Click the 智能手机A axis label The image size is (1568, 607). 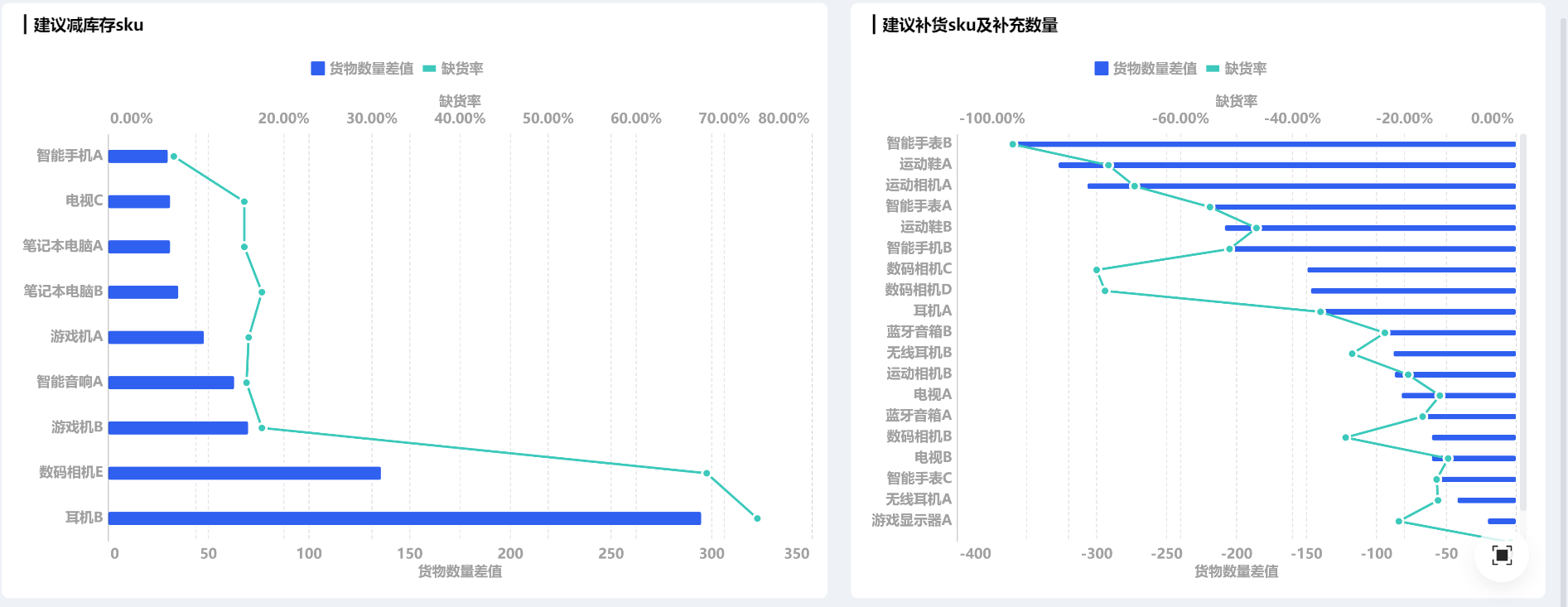coord(70,156)
